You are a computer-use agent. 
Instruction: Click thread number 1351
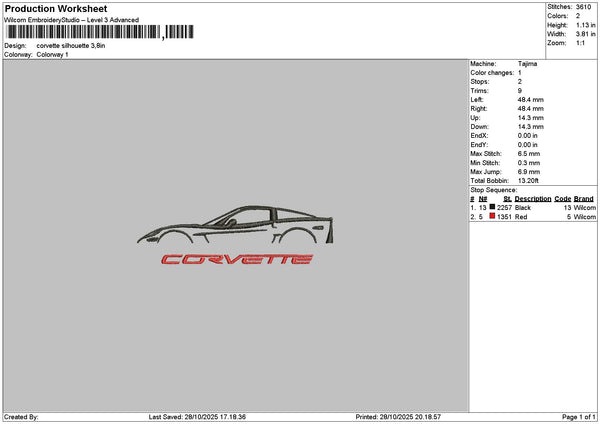point(504,217)
